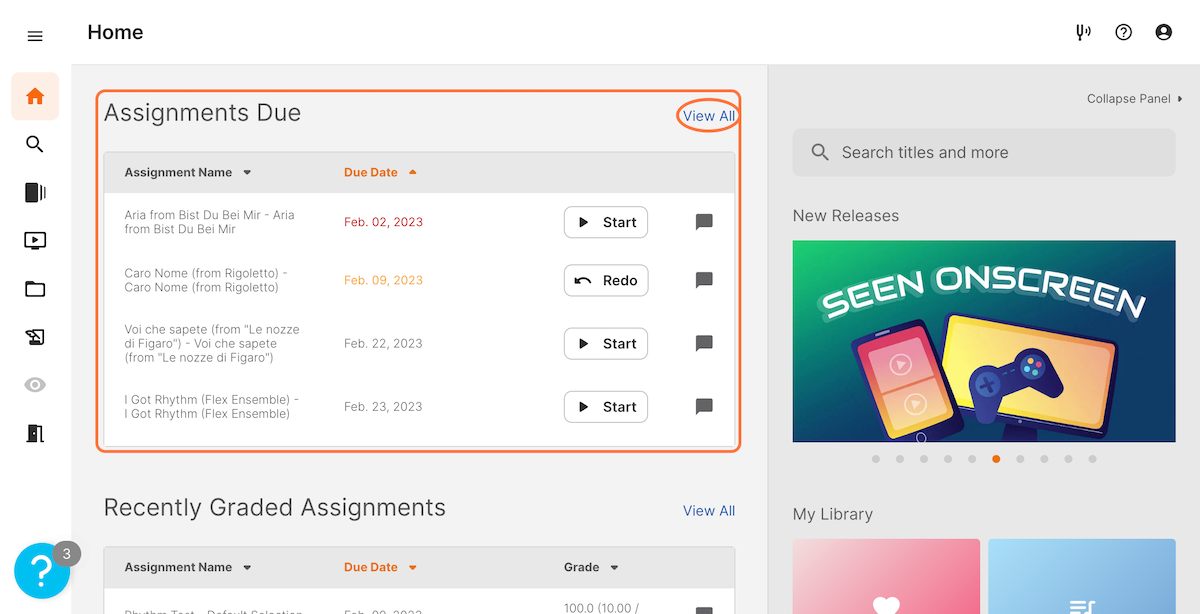Open the tuner icon in the top bar
Screen dimensions: 1200x614
[x=1083, y=32]
